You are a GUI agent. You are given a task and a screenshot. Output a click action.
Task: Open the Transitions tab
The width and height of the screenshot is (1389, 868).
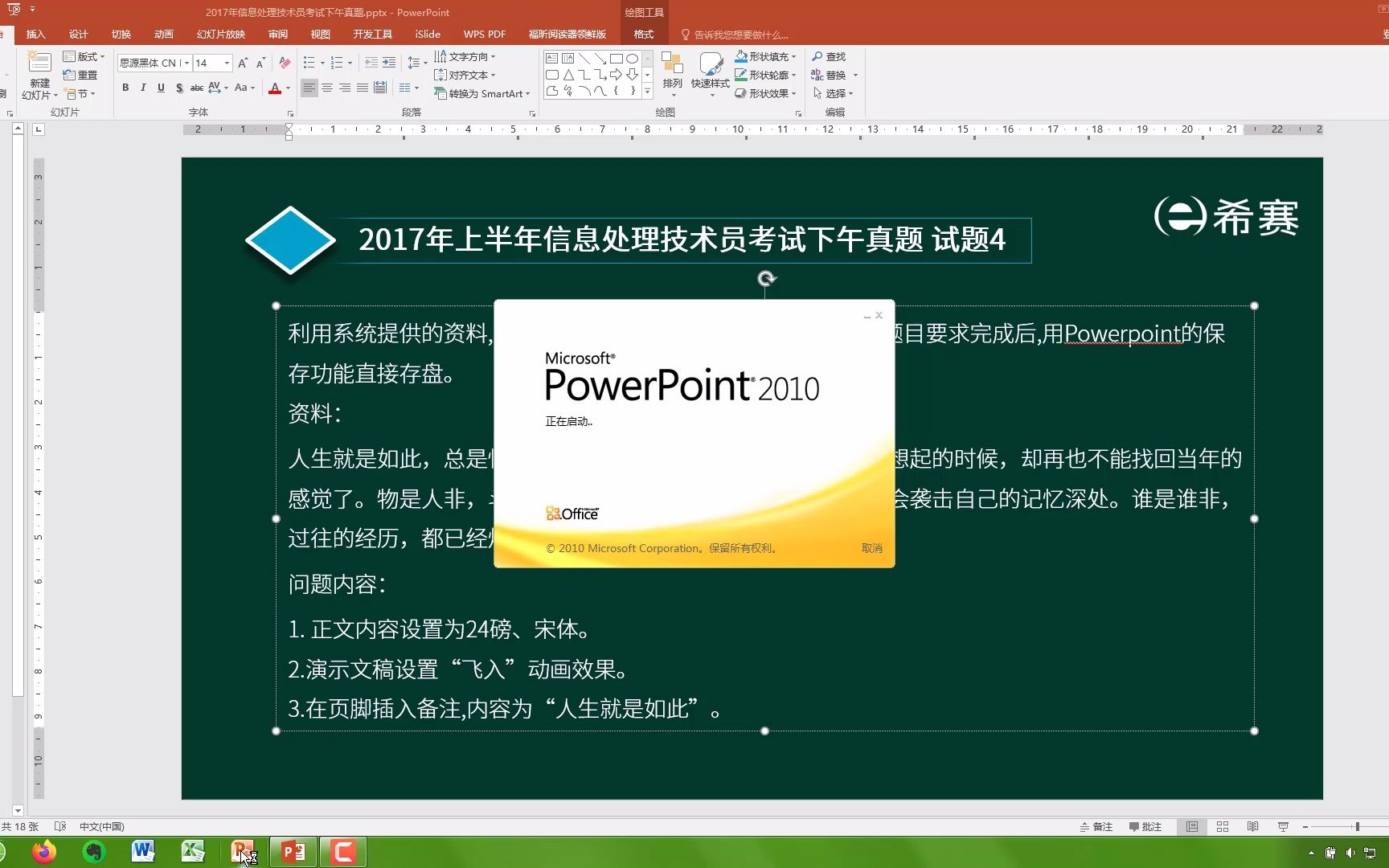click(x=121, y=34)
